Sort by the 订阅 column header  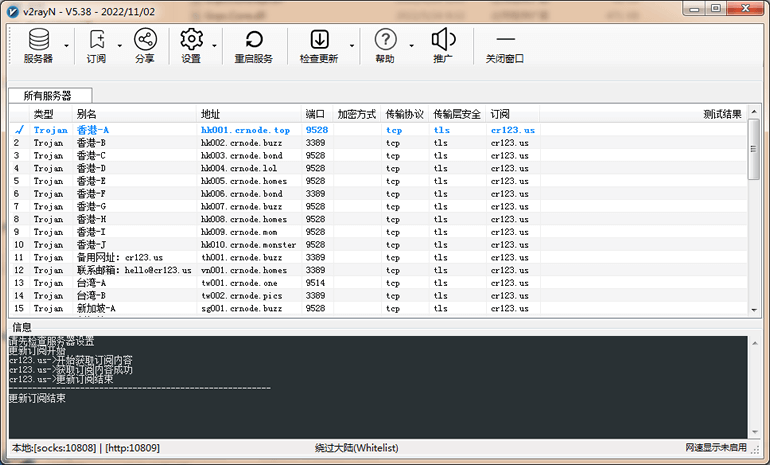[x=513, y=114]
